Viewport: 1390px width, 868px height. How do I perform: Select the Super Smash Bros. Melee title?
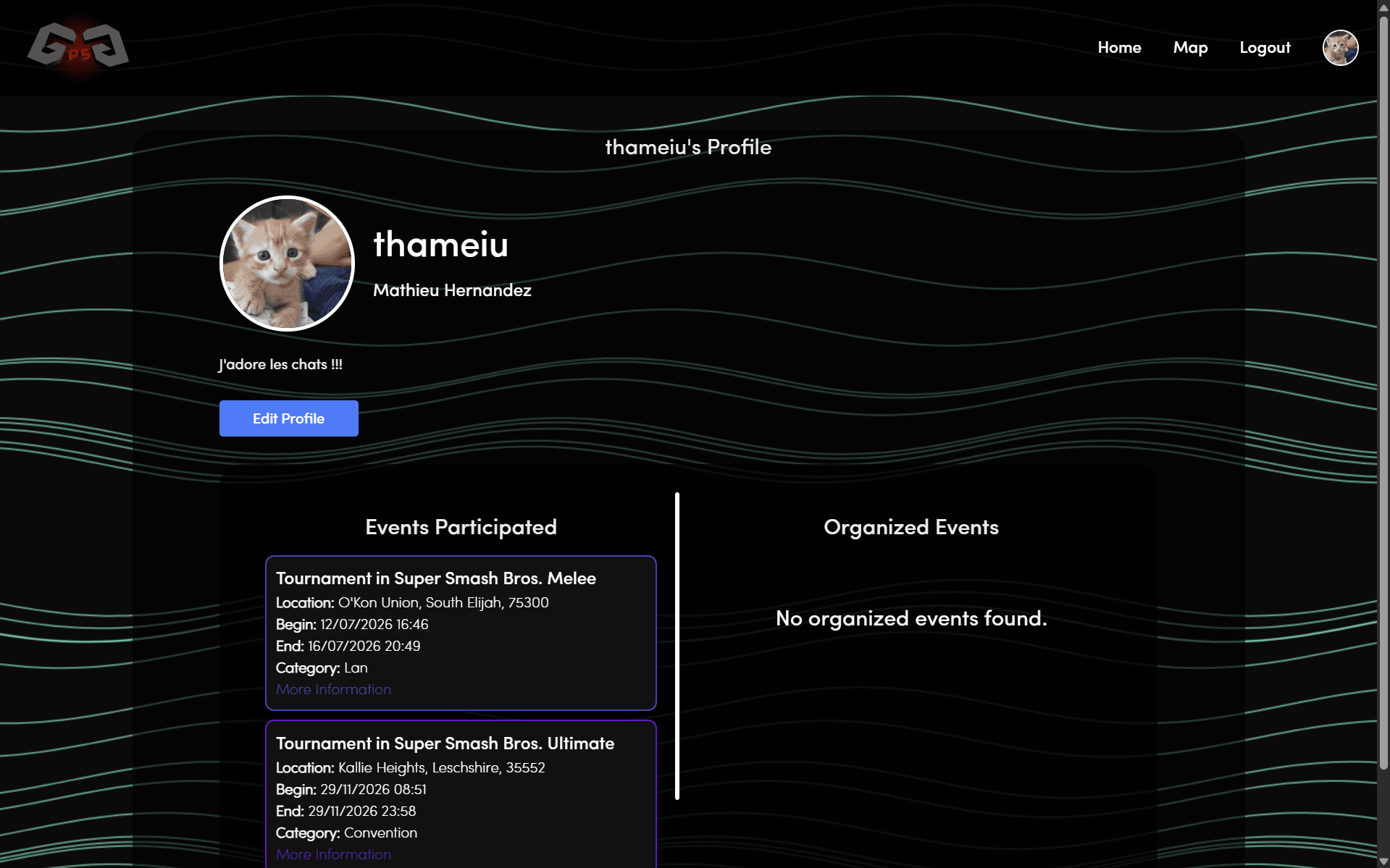[x=435, y=578]
